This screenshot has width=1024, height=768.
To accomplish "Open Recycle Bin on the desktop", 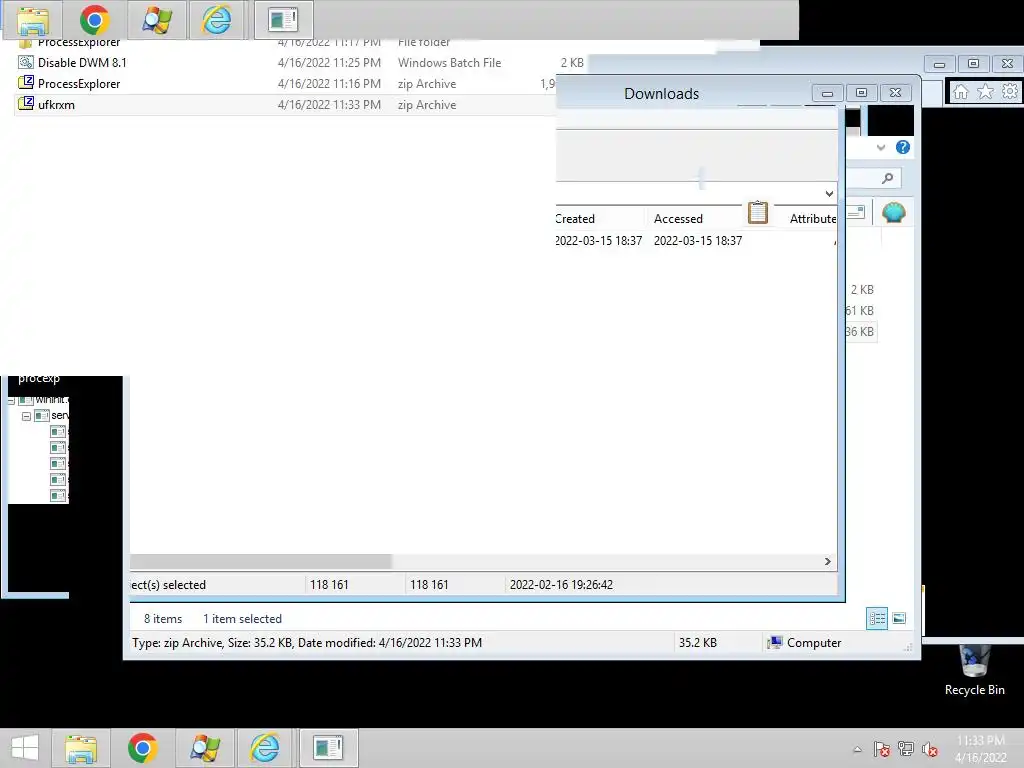I will click(974, 670).
